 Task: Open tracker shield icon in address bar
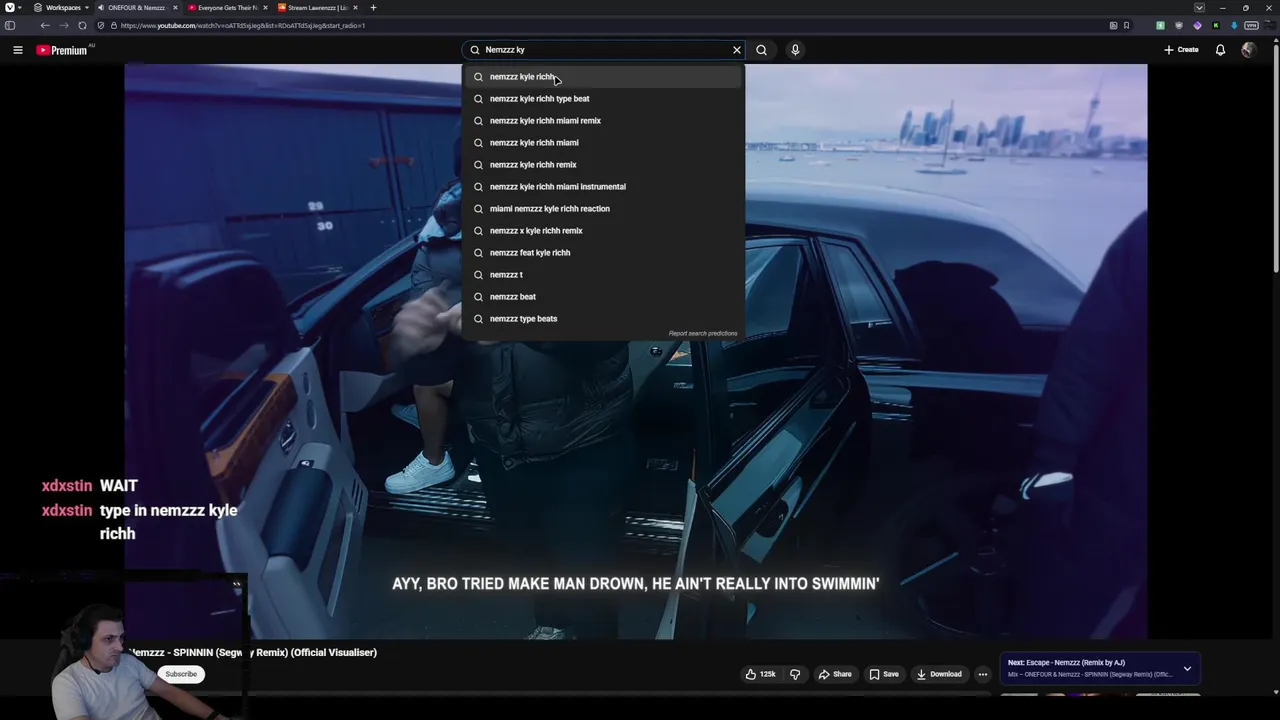click(100, 26)
